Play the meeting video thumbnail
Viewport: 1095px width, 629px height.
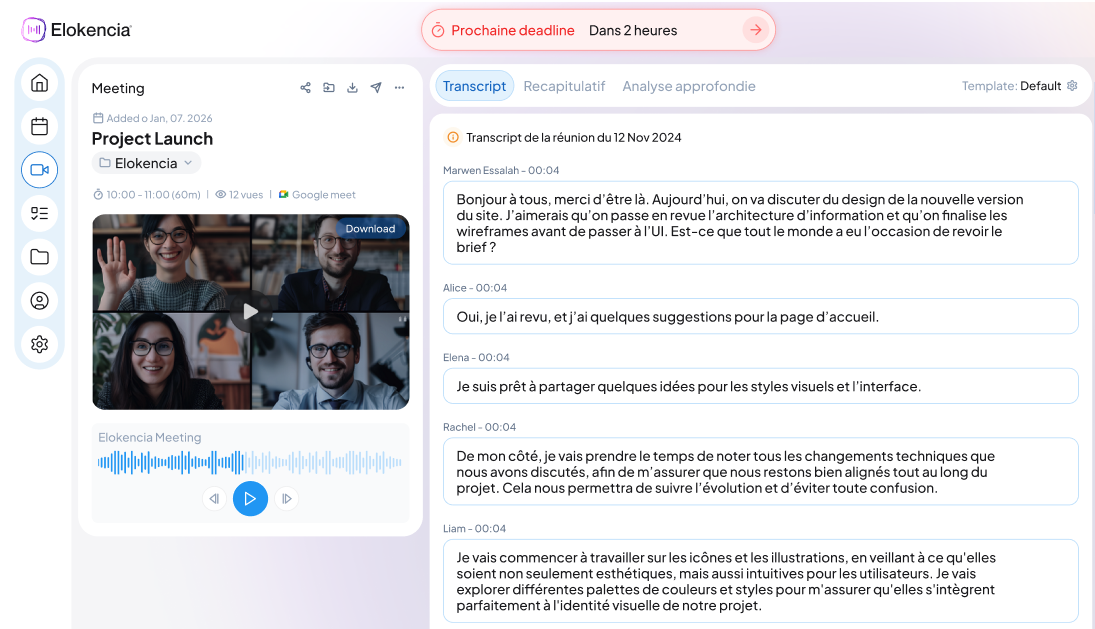[250, 311]
